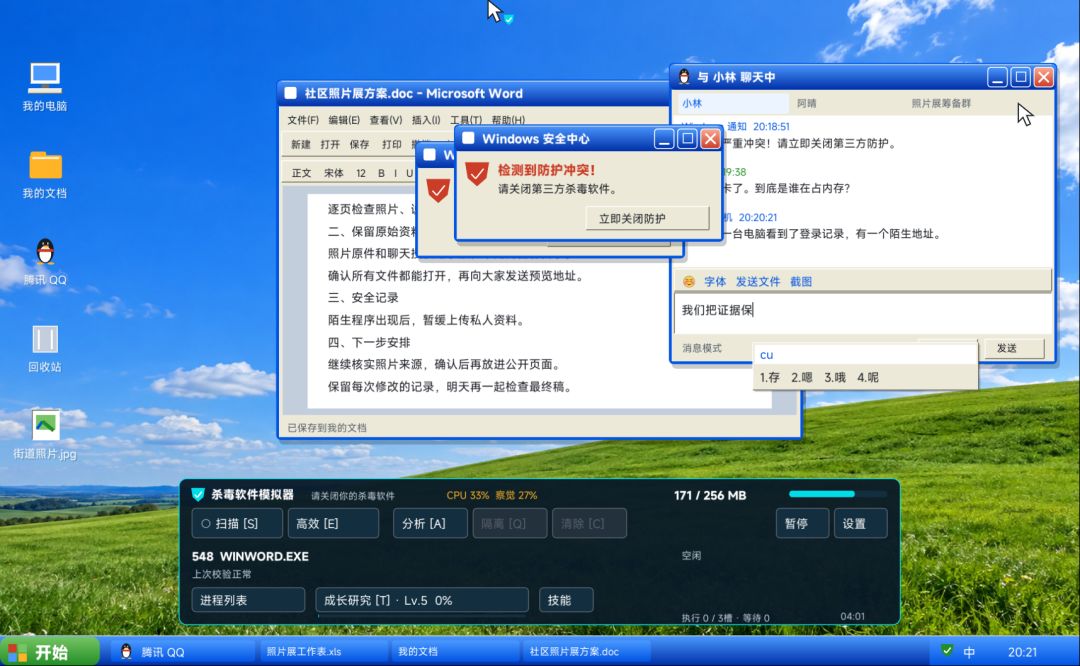Select IME candidate 2.噁
This screenshot has height=666, width=1080.
pos(802,377)
